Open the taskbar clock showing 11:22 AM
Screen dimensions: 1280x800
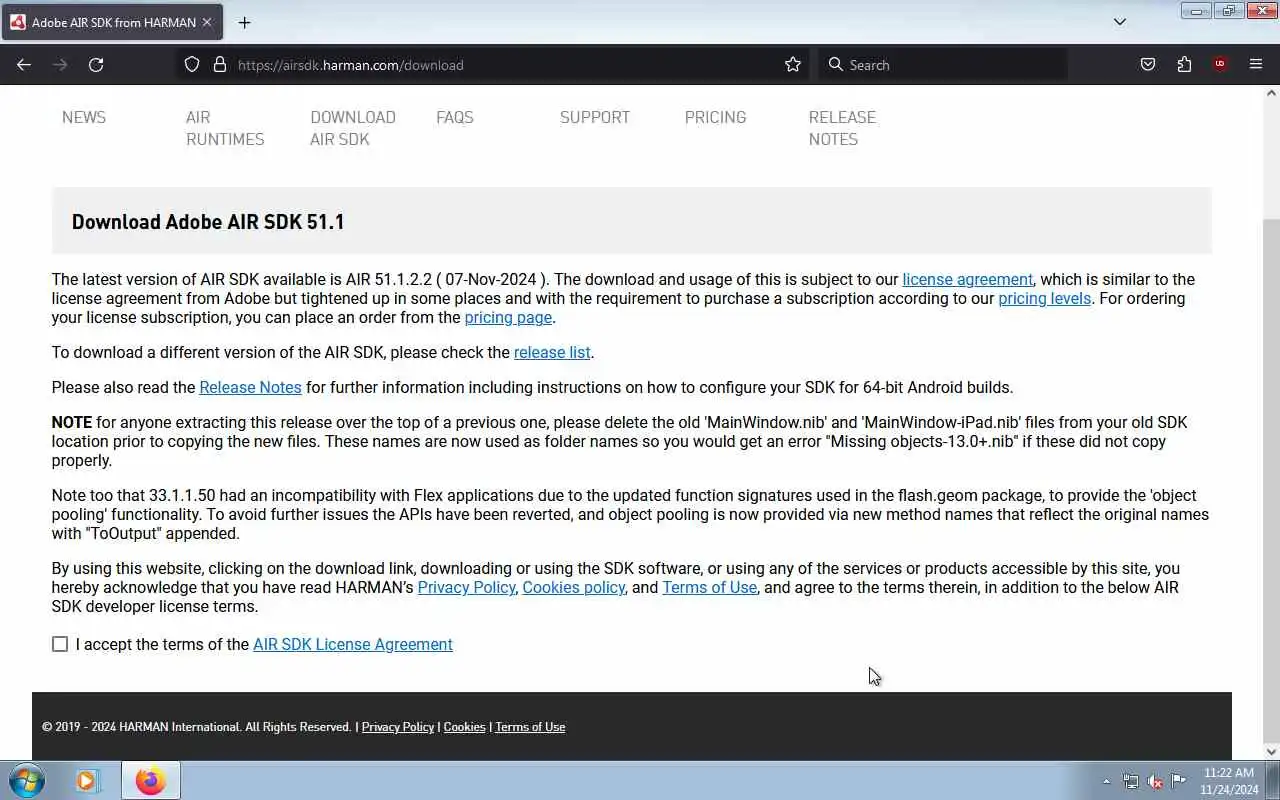point(1229,781)
